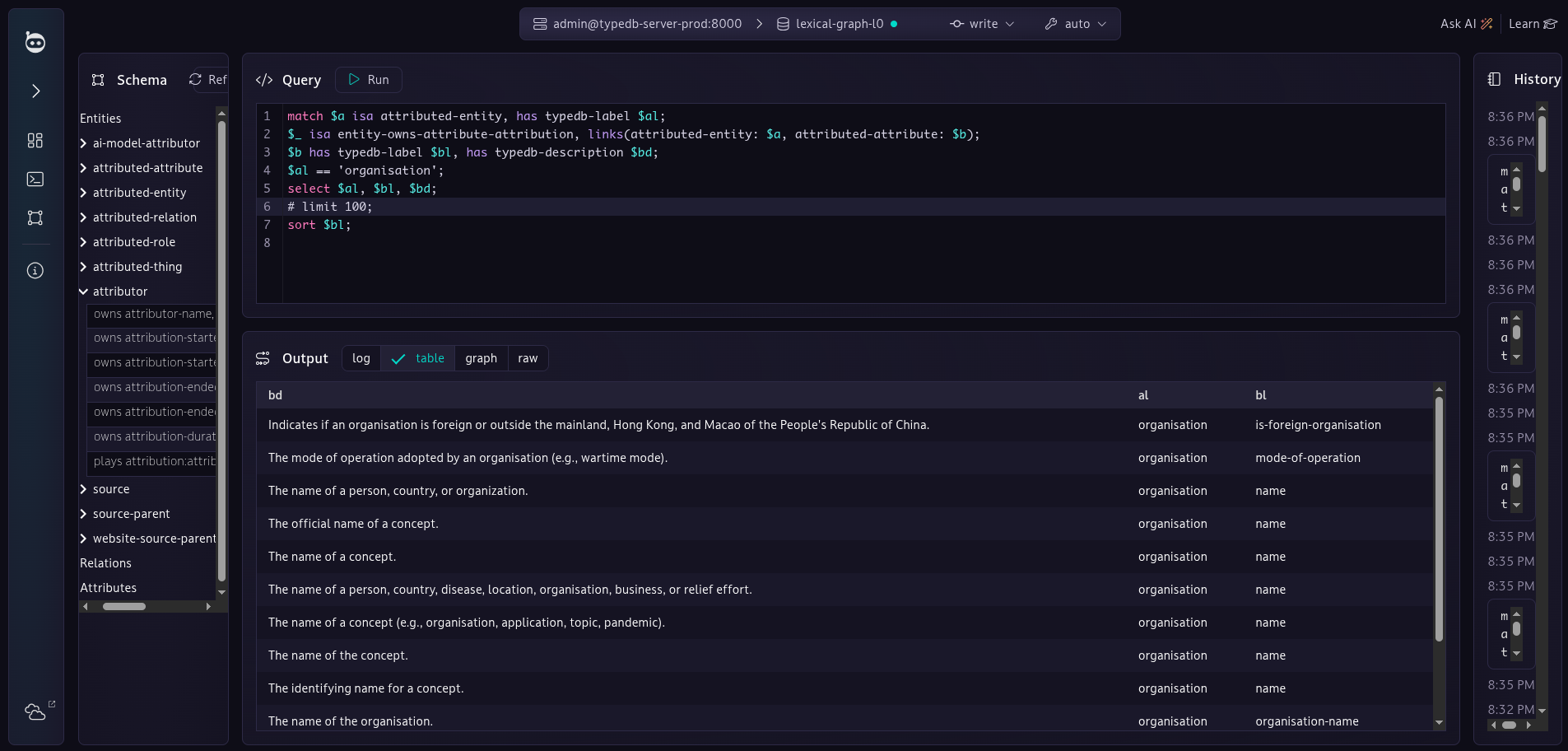Select the table output tab

point(418,358)
